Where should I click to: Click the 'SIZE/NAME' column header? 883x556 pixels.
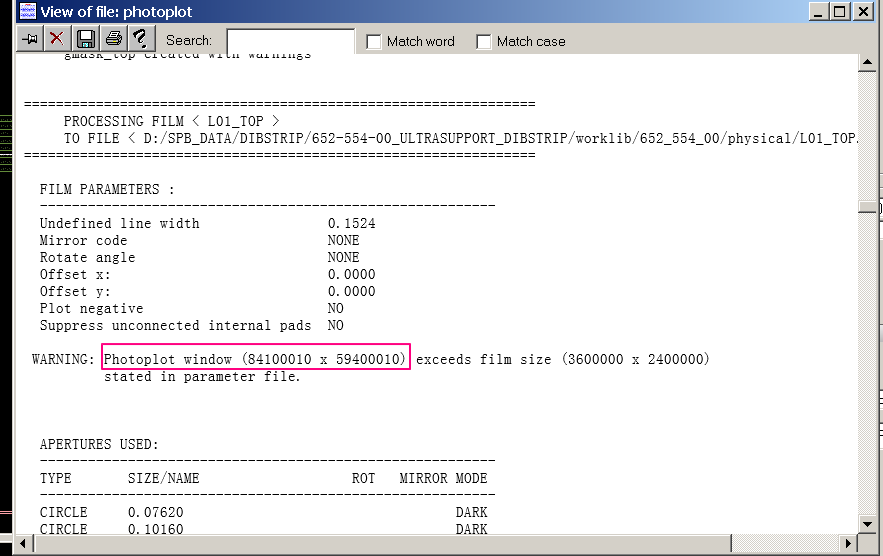163,478
